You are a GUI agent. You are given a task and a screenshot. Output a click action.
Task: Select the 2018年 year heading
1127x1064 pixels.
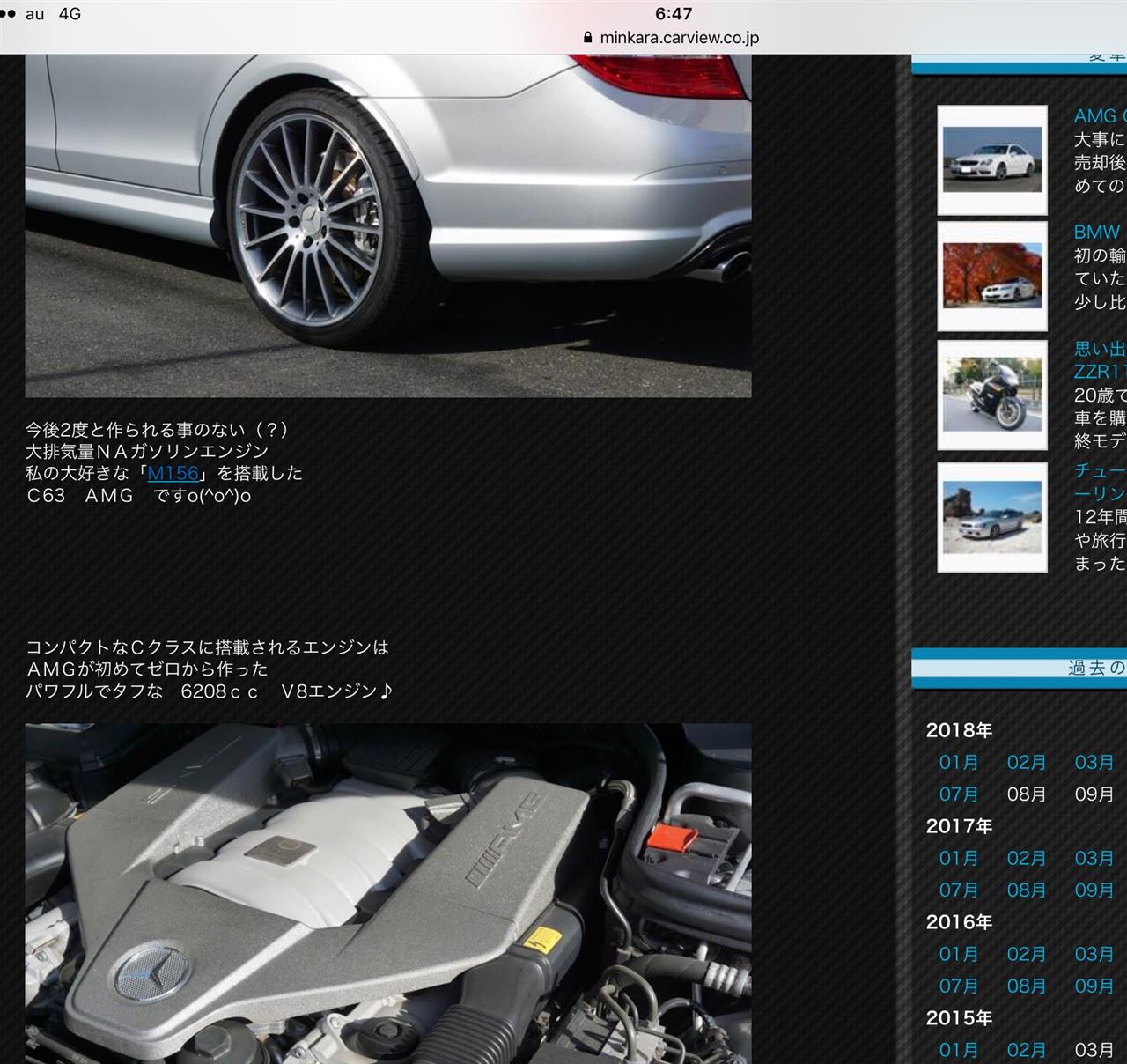[x=959, y=730]
